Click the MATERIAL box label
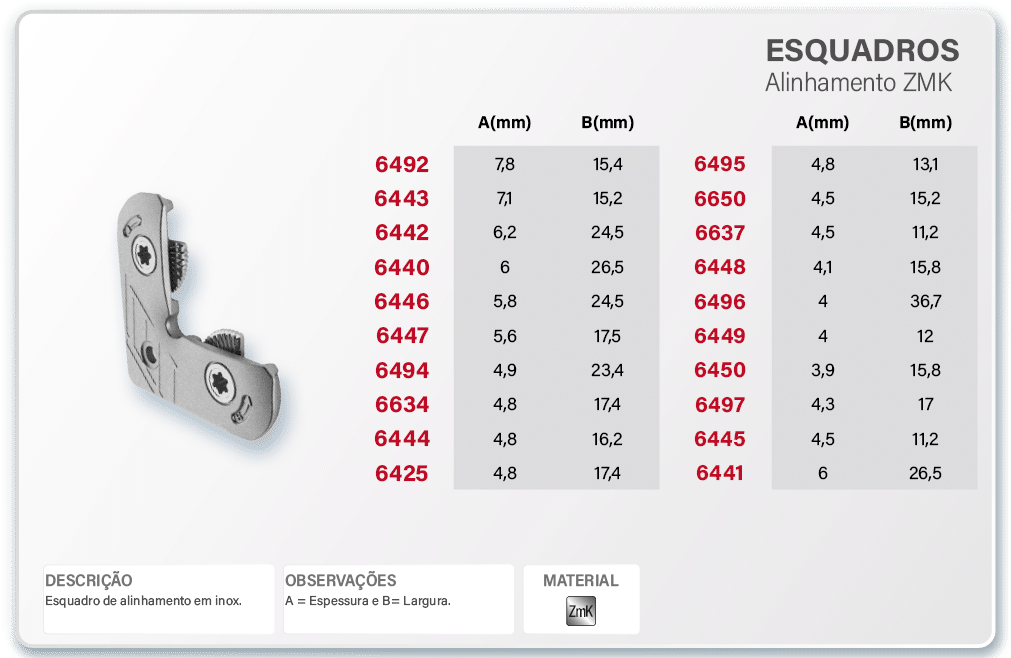The width and height of the screenshot is (1011, 658). (x=581, y=581)
